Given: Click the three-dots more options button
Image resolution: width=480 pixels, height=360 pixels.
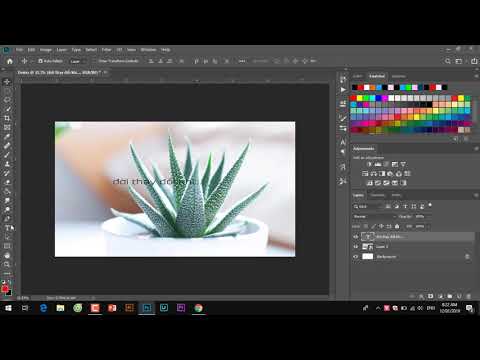Looking at the screenshot, I should click(242, 61).
